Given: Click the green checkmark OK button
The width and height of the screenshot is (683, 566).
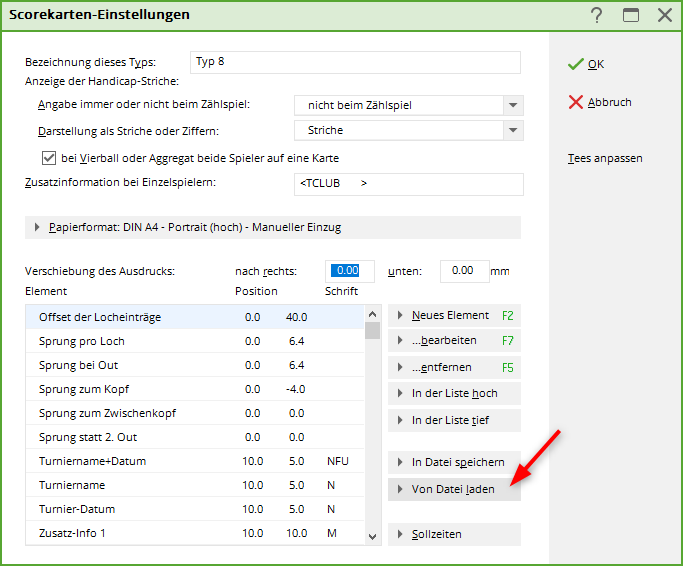Looking at the screenshot, I should [586, 64].
